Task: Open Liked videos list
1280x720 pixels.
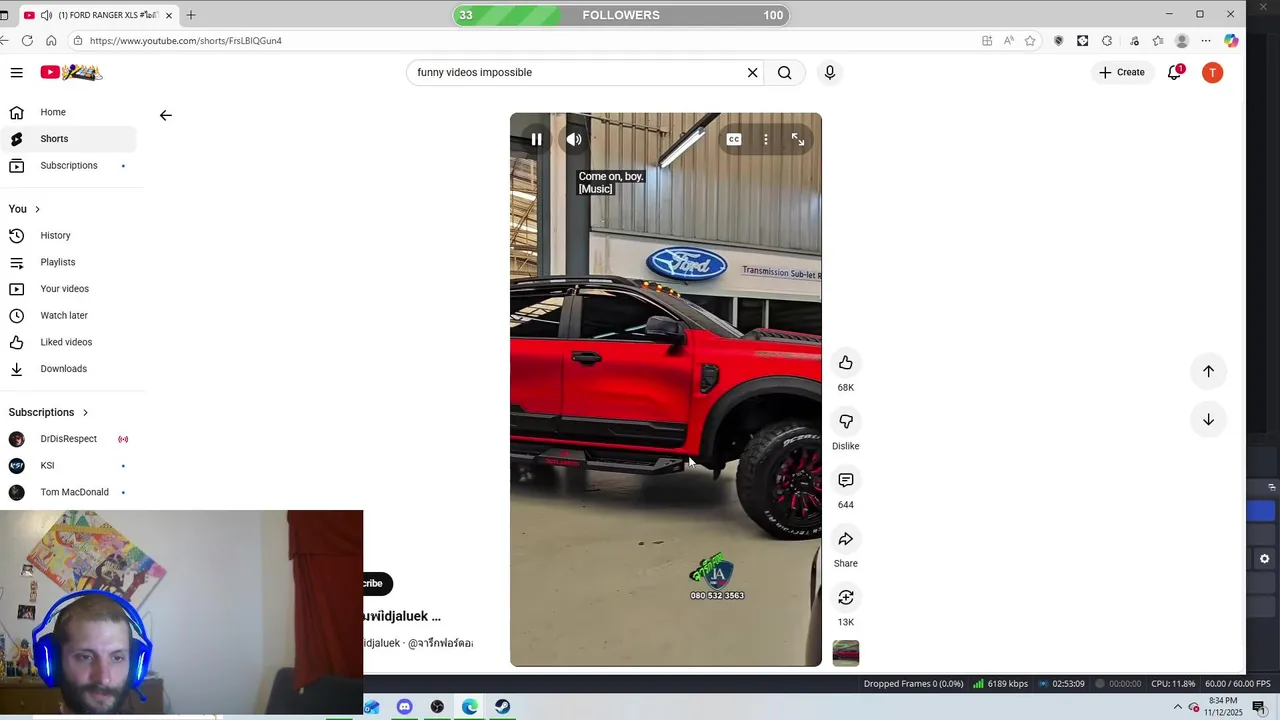Action: pos(68,342)
